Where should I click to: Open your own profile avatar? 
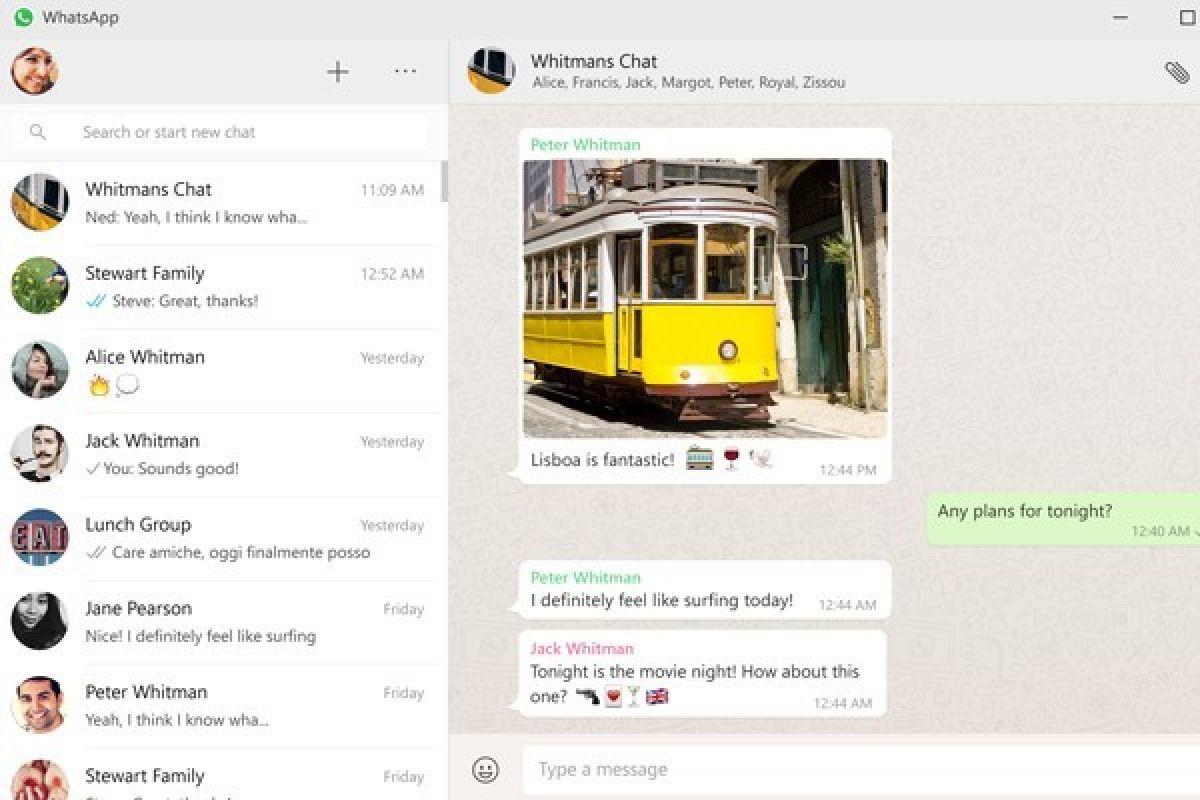34,71
